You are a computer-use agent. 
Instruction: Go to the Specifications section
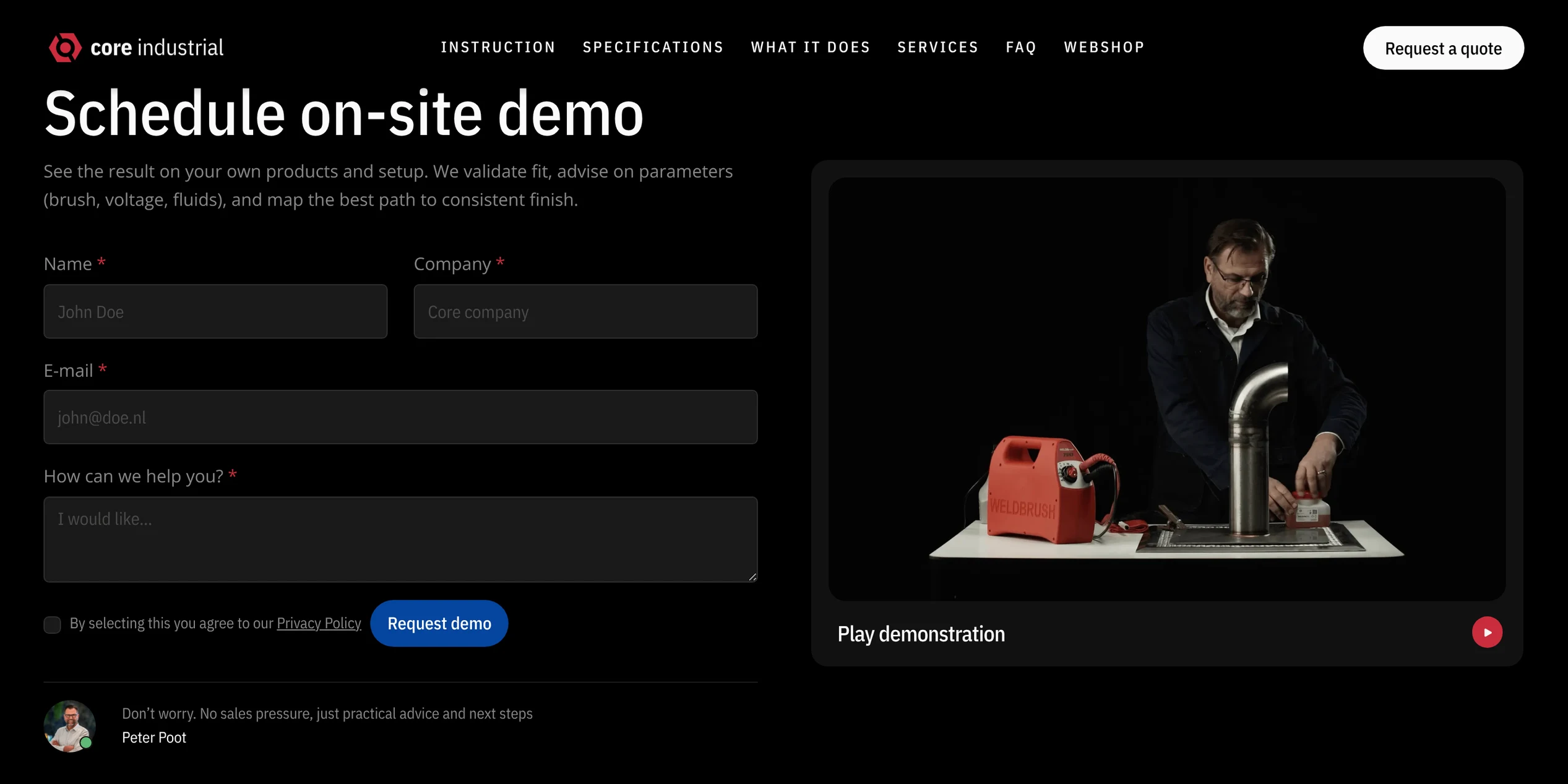653,47
